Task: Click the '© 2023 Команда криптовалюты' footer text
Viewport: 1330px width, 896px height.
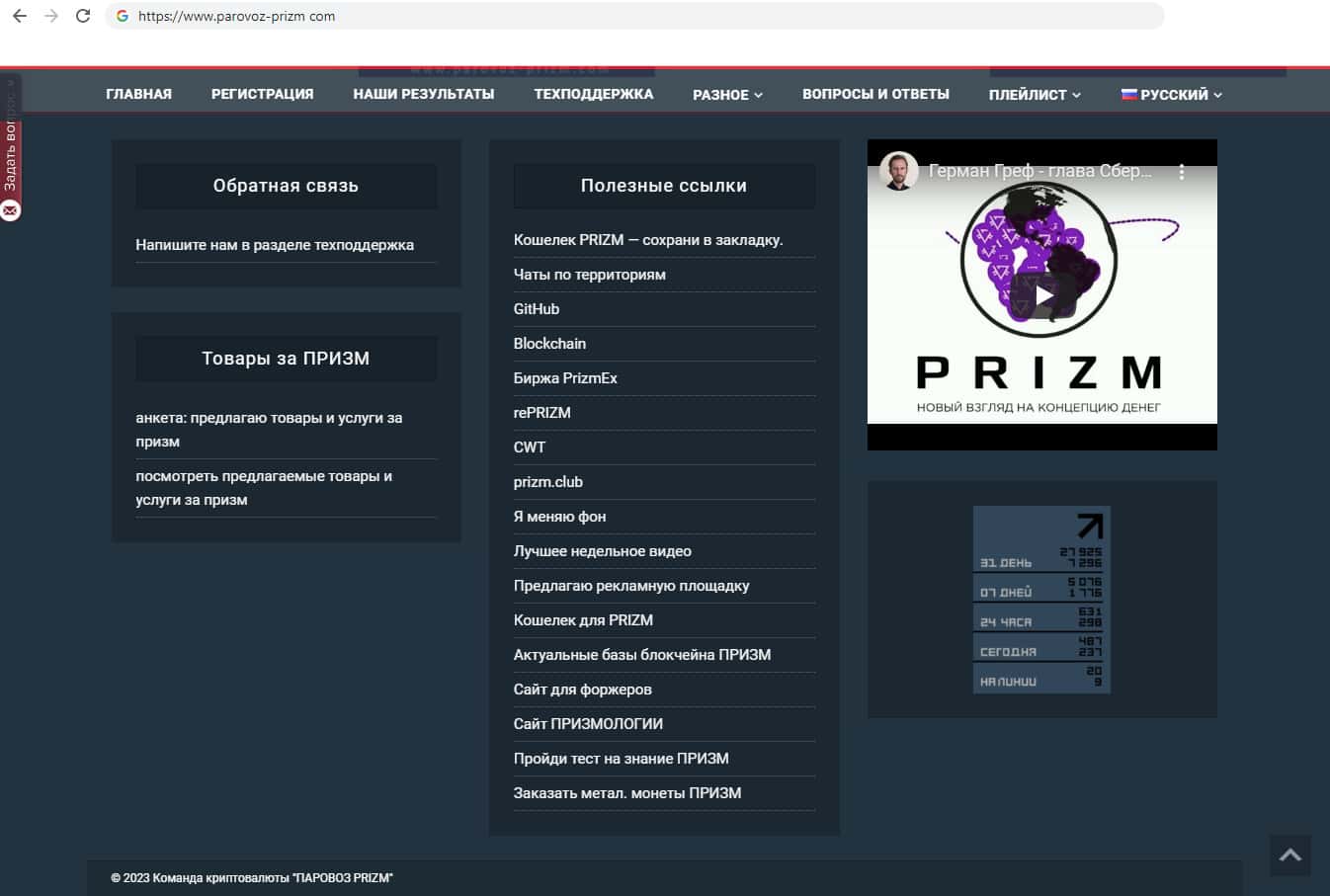Action: point(252,878)
